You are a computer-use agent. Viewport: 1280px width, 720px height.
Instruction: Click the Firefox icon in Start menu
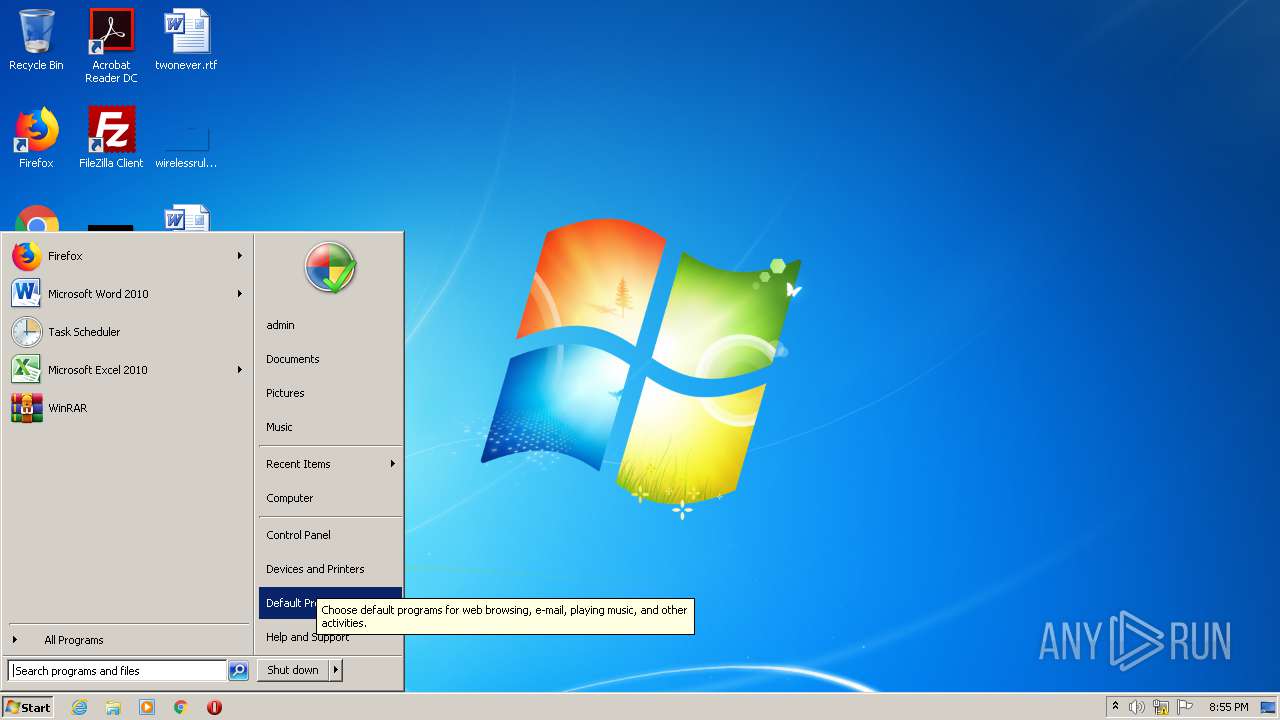tap(27, 256)
